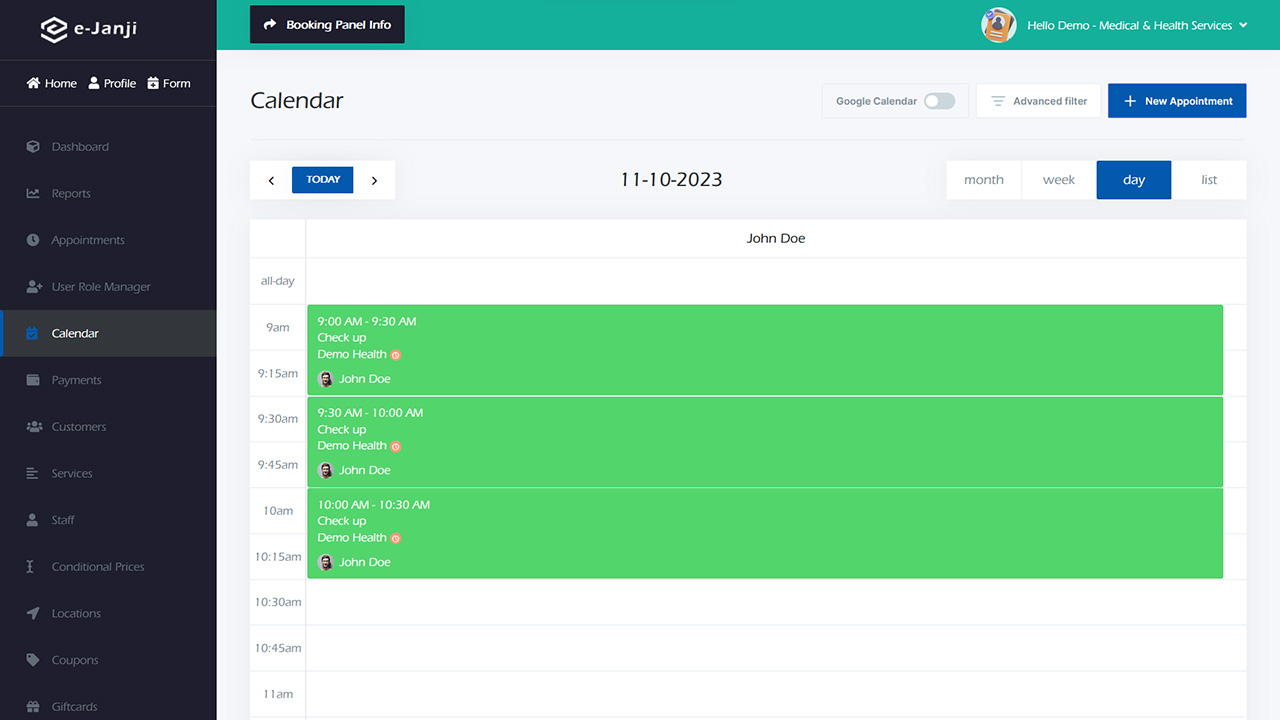Click status icon on 9:30 AM appointment
The height and width of the screenshot is (720, 1280).
(x=396, y=447)
